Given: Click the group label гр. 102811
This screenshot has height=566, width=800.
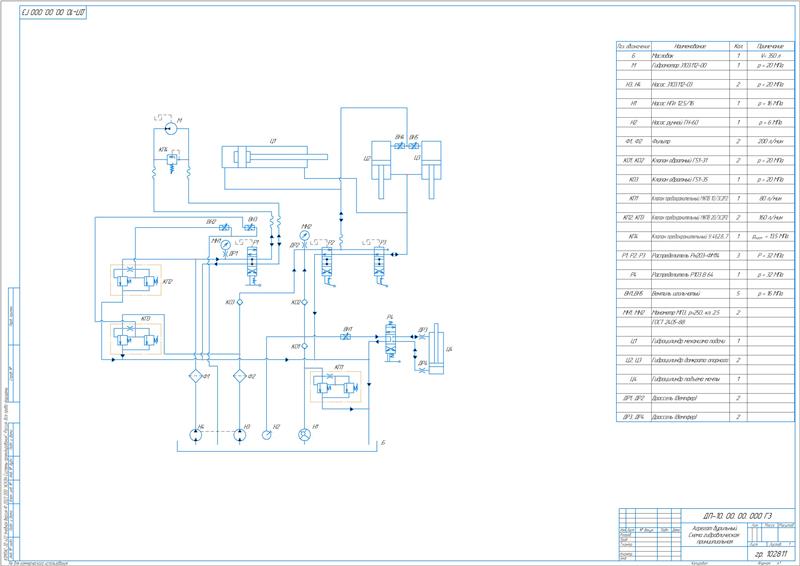Looking at the screenshot, I should 771,554.
